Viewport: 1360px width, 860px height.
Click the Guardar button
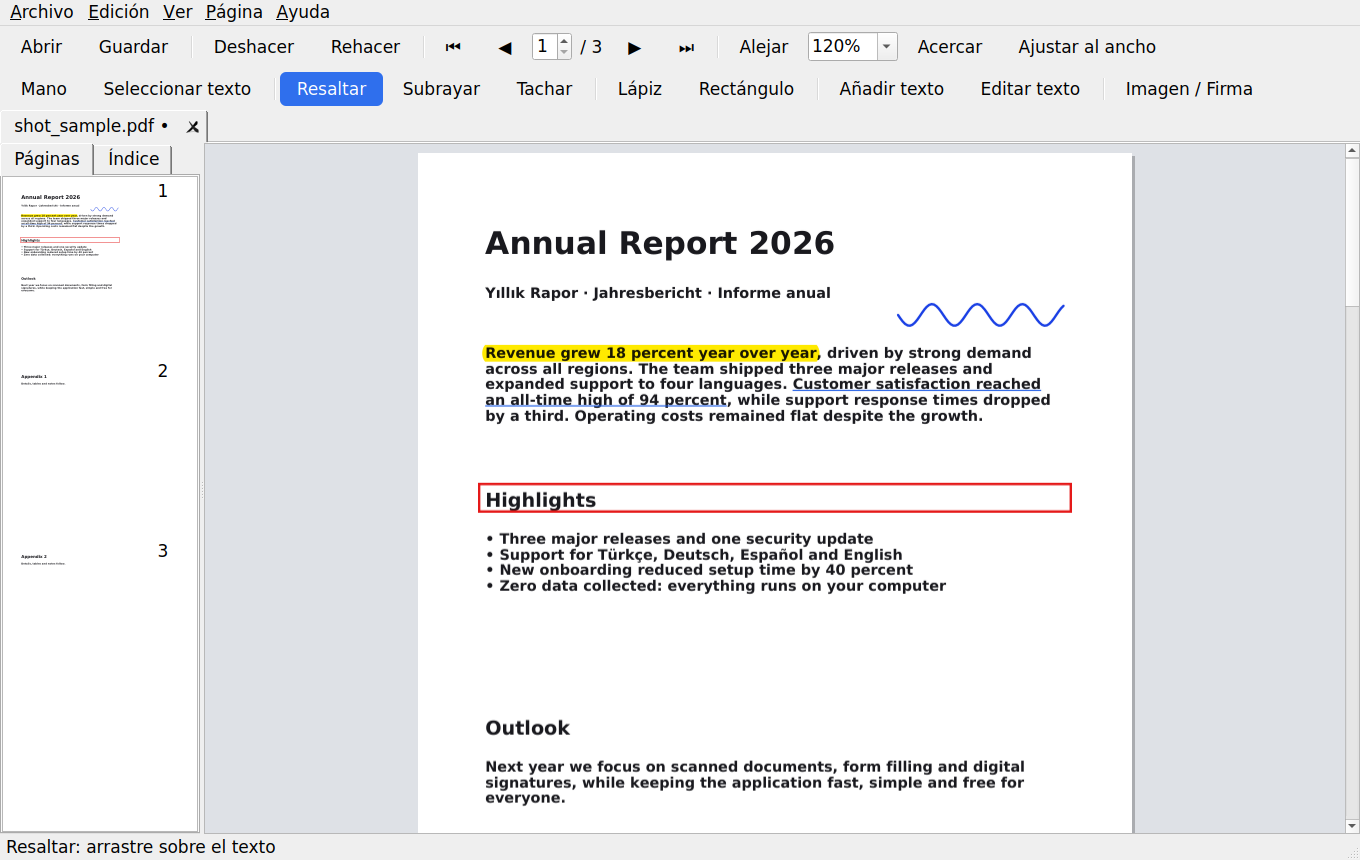tap(133, 47)
